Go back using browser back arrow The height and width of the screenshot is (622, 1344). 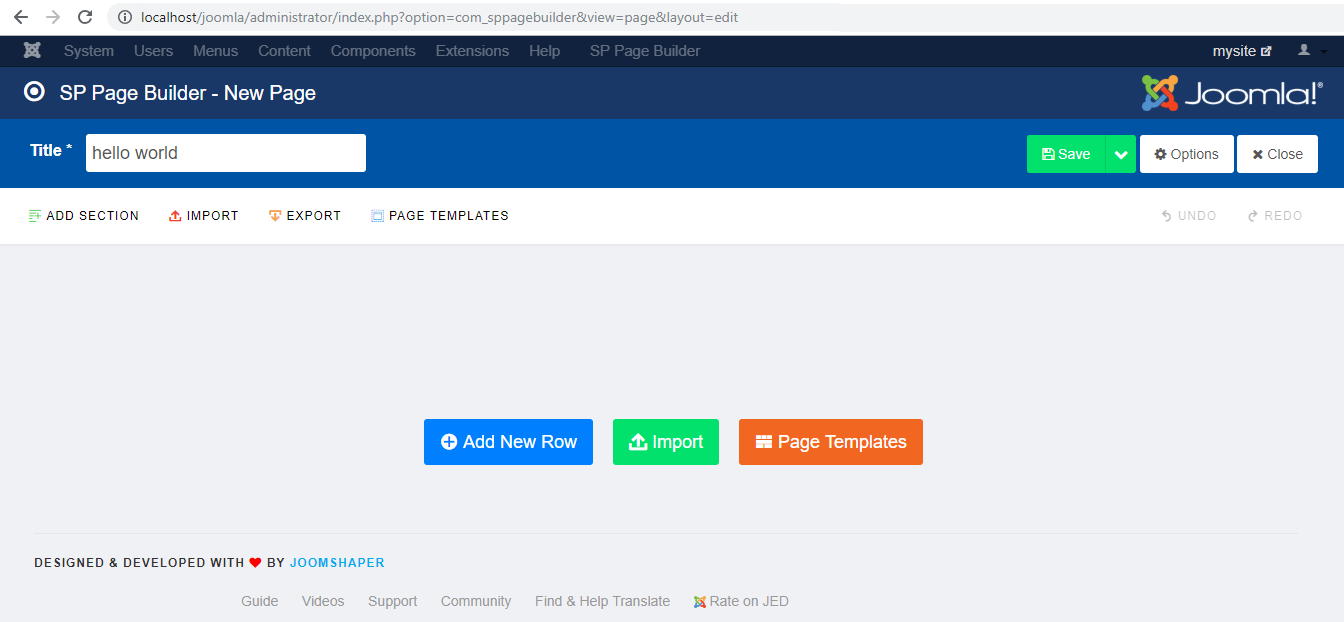[20, 17]
